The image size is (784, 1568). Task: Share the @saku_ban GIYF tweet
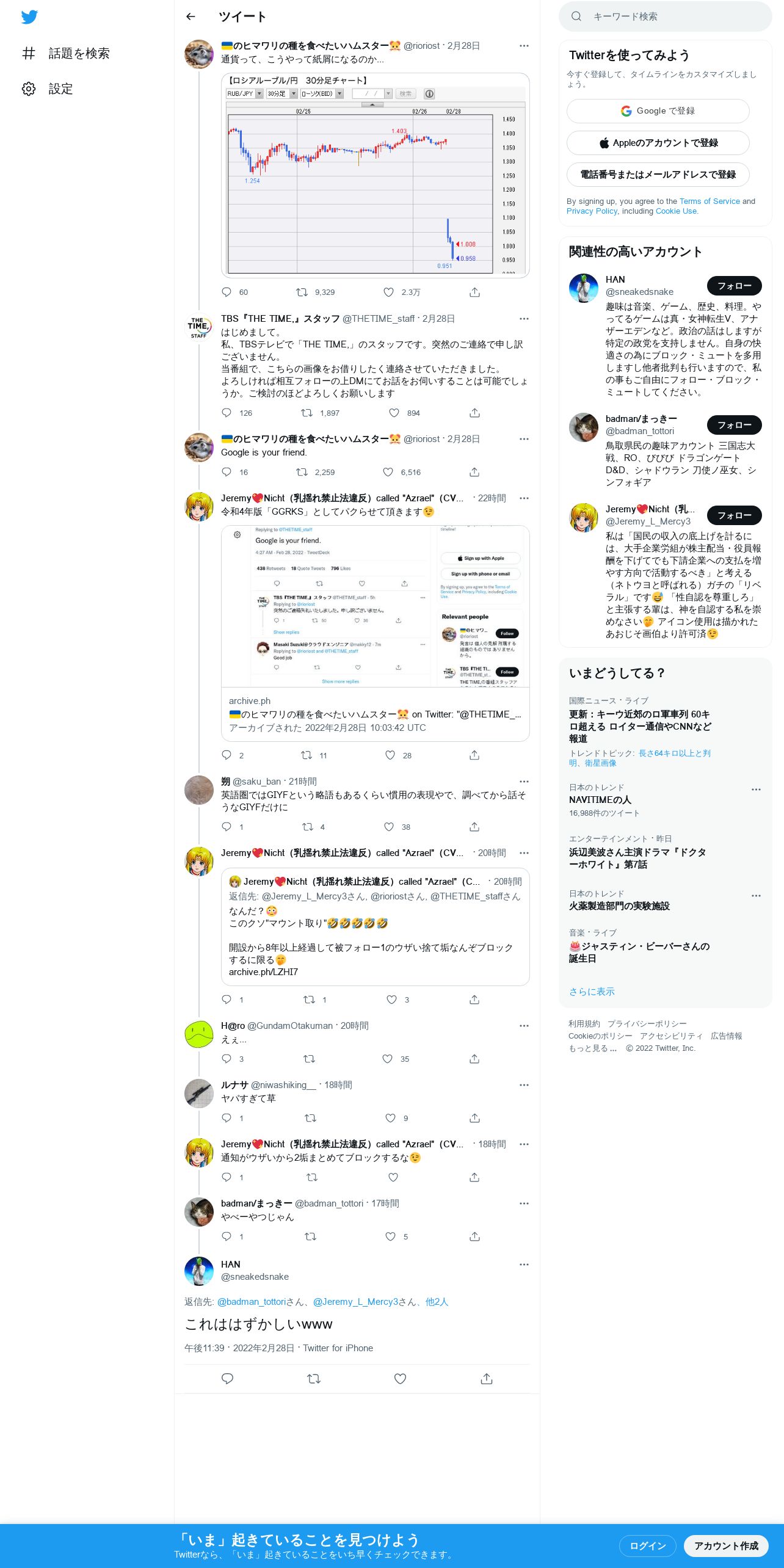[x=474, y=827]
